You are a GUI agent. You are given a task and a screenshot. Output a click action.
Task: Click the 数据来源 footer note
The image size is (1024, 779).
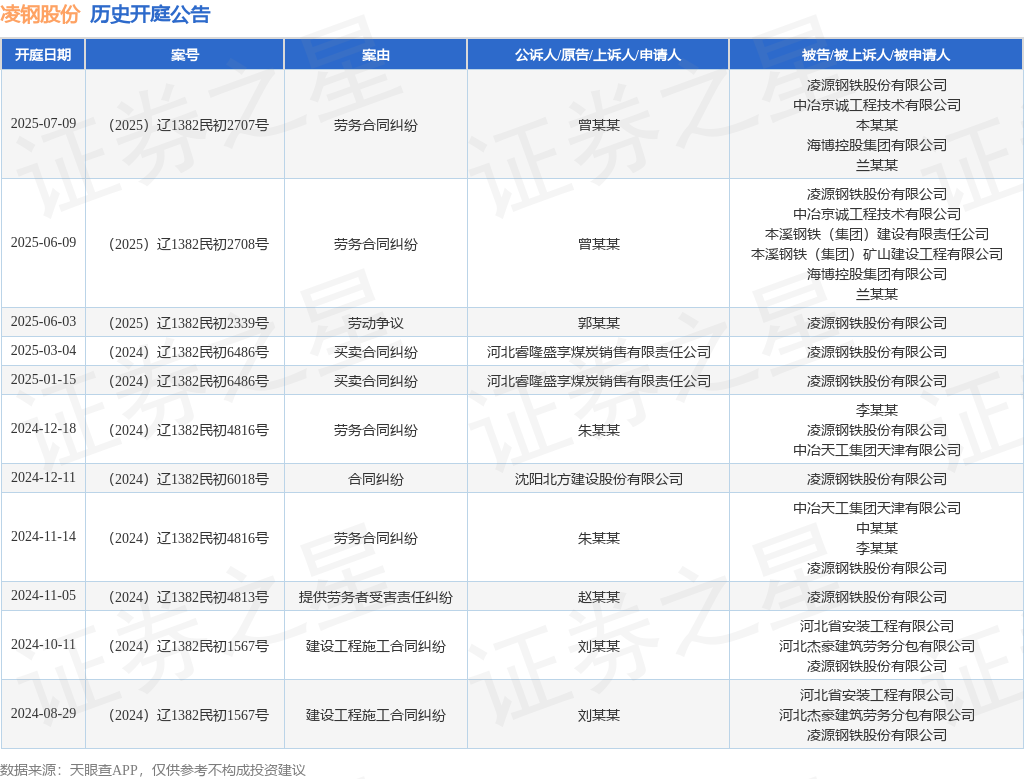click(x=153, y=770)
